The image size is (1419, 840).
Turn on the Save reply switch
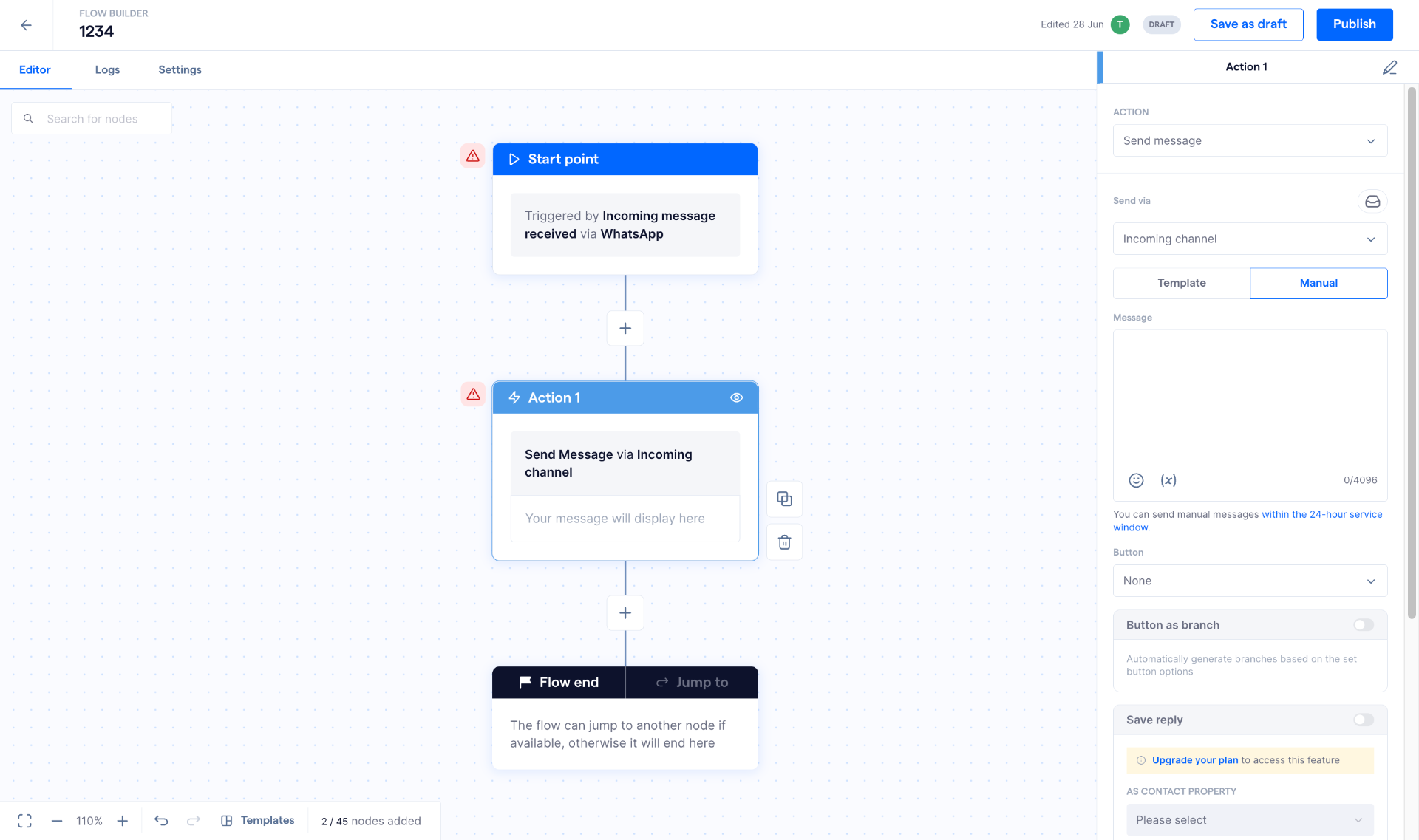click(x=1363, y=720)
